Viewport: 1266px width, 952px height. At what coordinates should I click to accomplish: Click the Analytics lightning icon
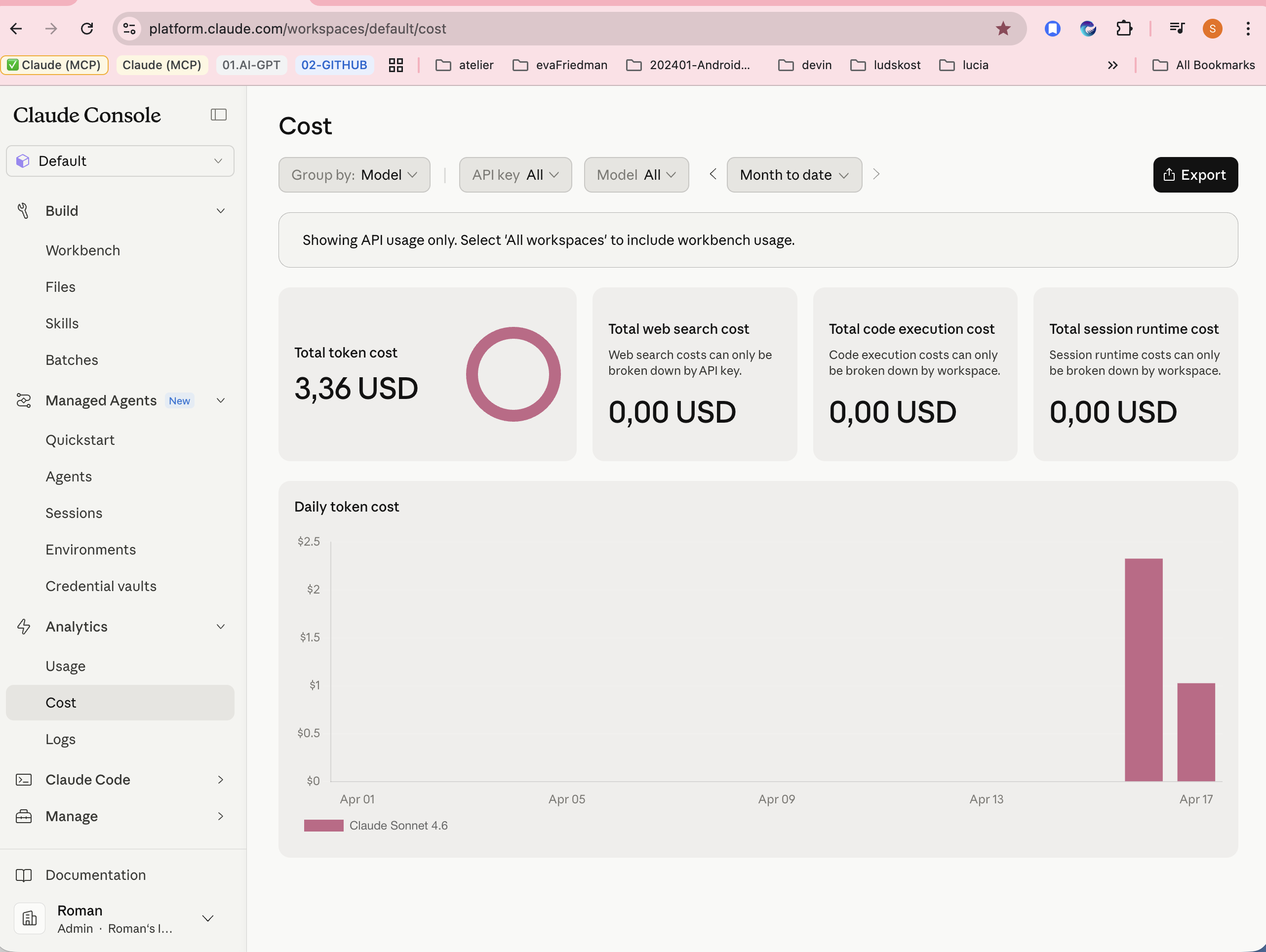coord(24,627)
